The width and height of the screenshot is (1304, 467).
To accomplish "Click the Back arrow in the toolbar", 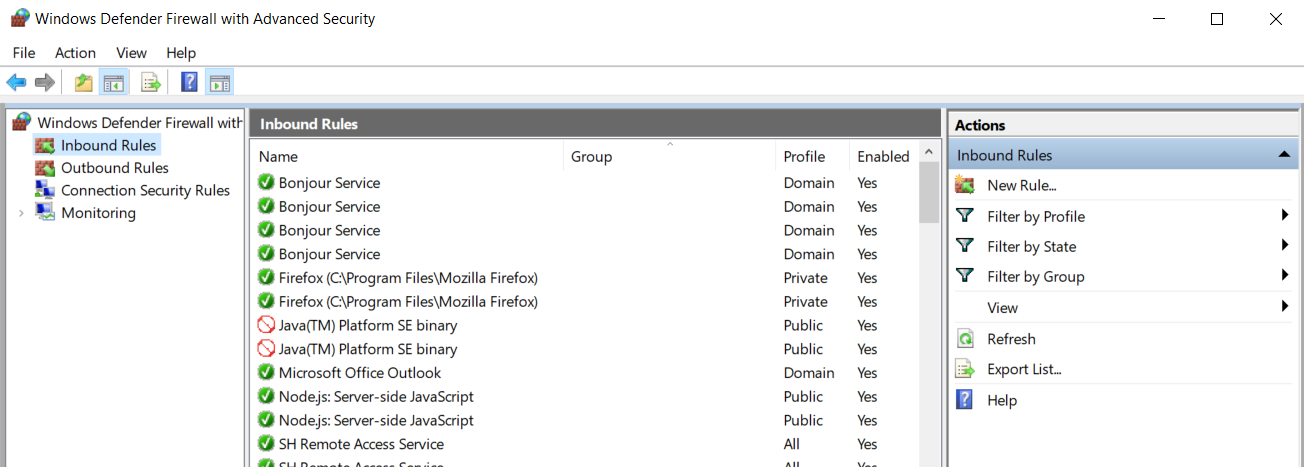I will pyautogui.click(x=16, y=82).
